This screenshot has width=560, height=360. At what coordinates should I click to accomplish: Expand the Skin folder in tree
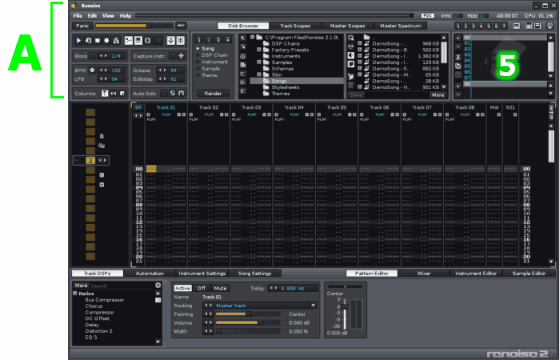point(259,75)
